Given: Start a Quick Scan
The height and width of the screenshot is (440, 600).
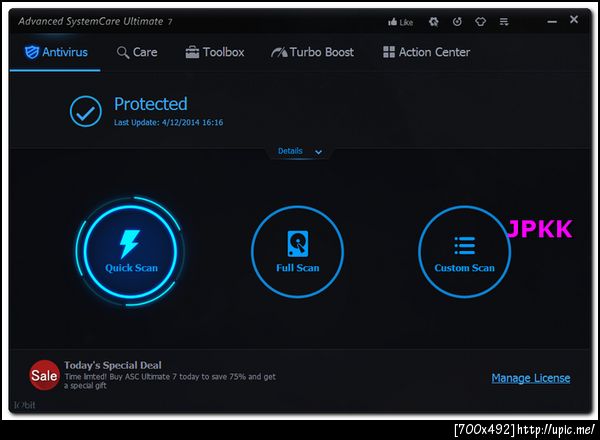Looking at the screenshot, I should pyautogui.click(x=130, y=252).
